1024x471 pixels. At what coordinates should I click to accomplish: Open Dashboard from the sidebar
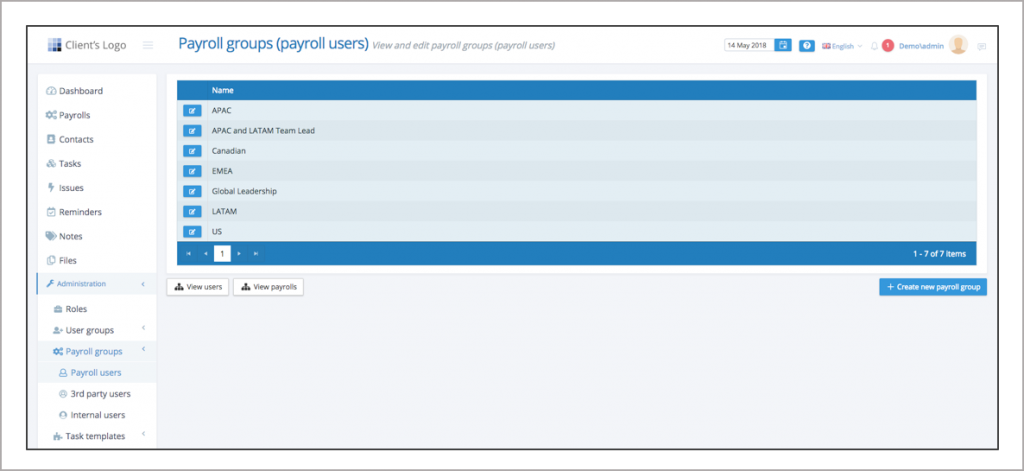80,91
